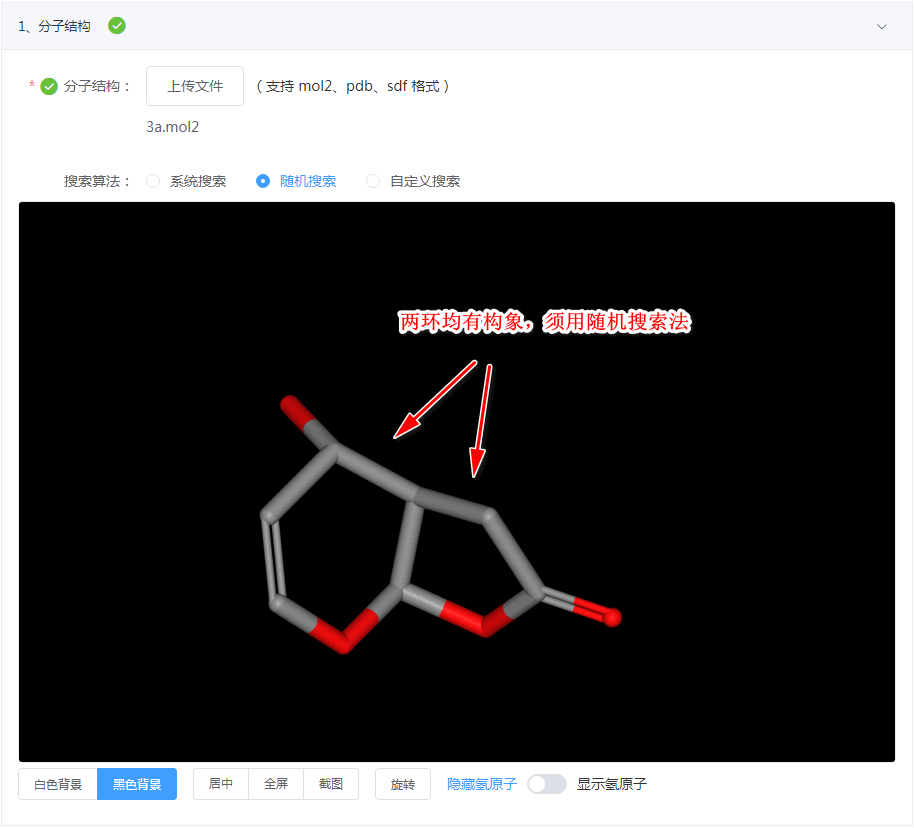Choose the 自定义搜索 custom search option
The width and height of the screenshot is (914, 828).
372,181
